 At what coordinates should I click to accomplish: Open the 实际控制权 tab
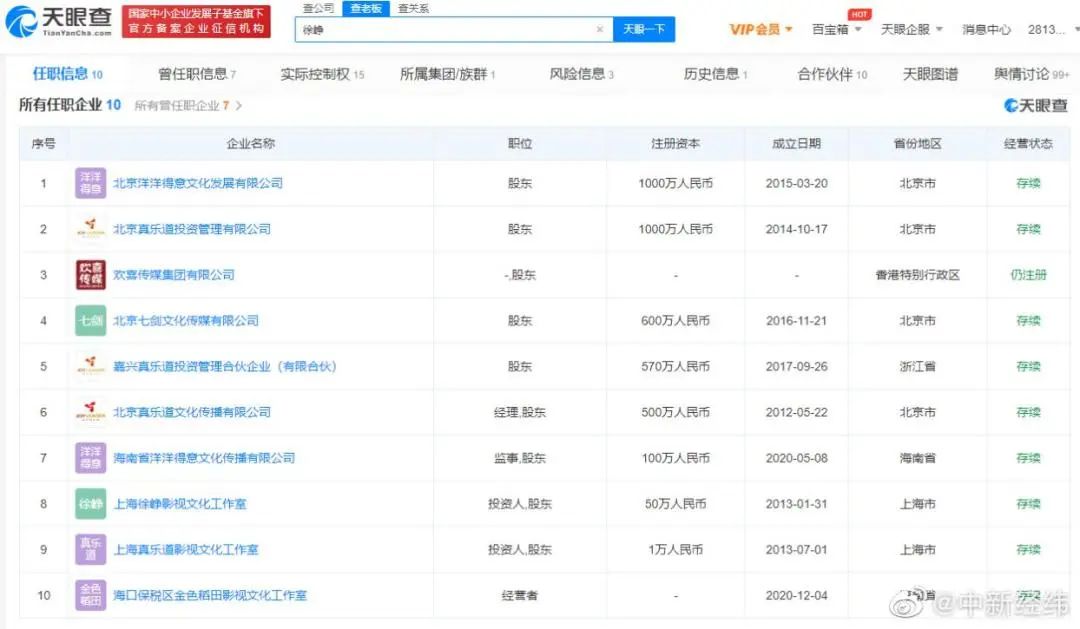coord(322,74)
